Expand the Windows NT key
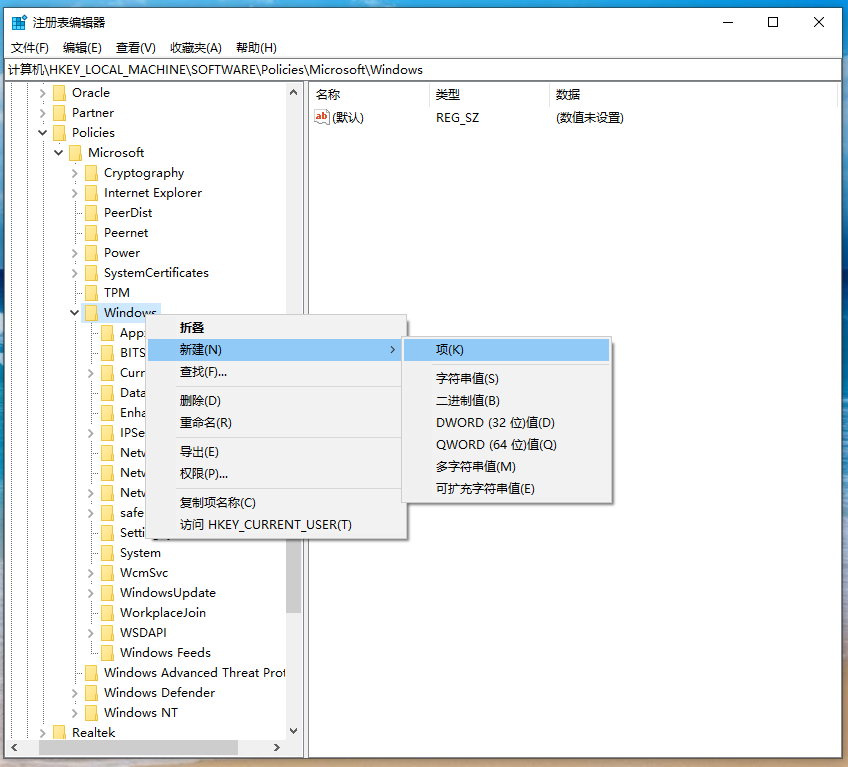The image size is (848, 767). click(75, 713)
